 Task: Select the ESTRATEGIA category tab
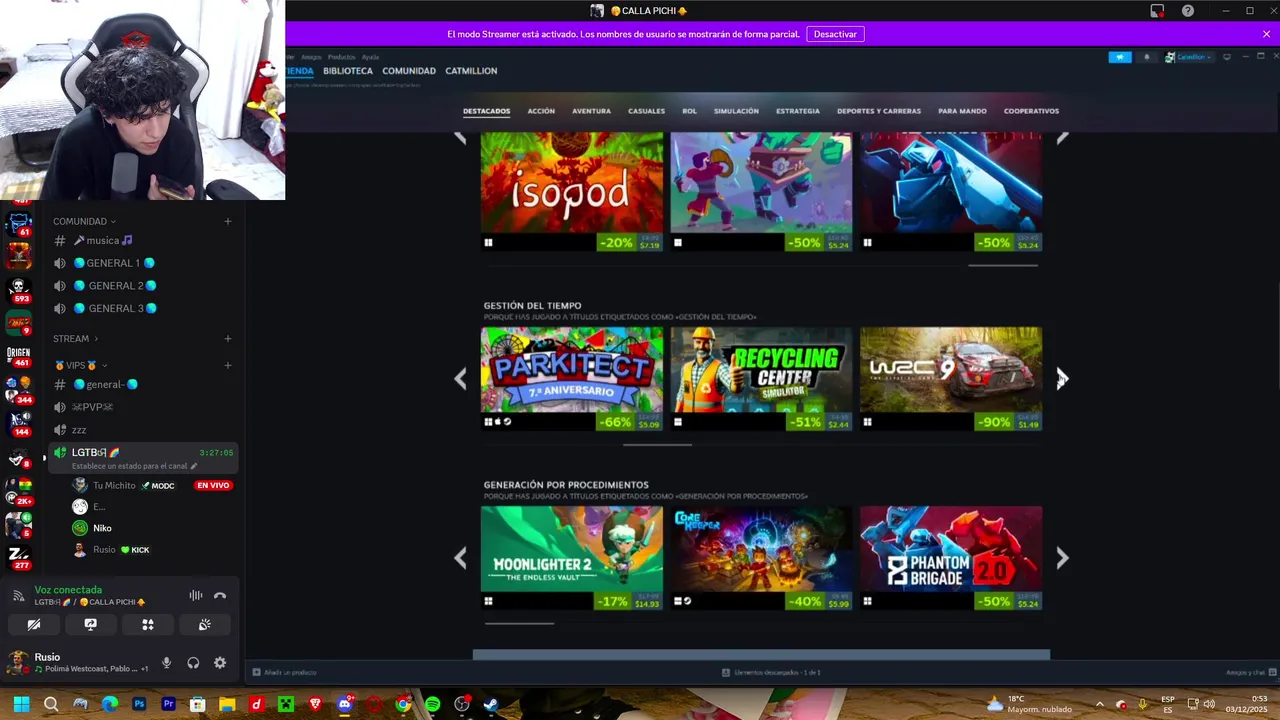[798, 111]
